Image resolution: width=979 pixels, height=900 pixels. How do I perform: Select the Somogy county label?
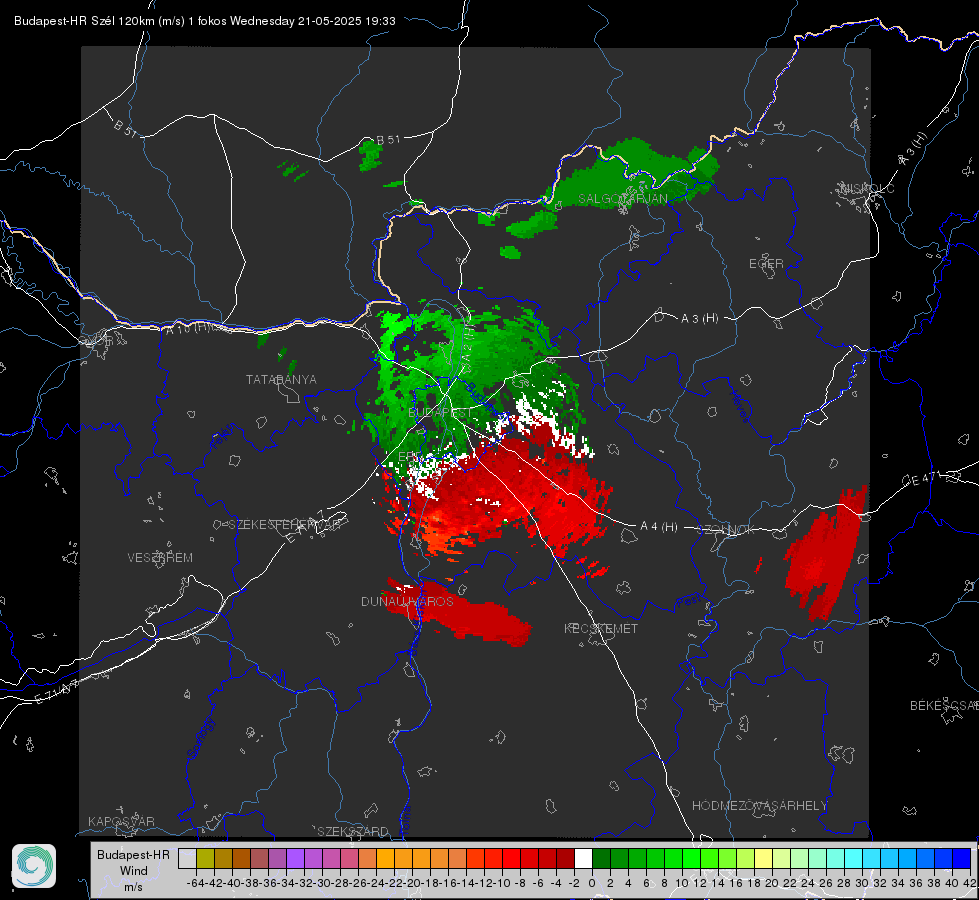[201, 737]
